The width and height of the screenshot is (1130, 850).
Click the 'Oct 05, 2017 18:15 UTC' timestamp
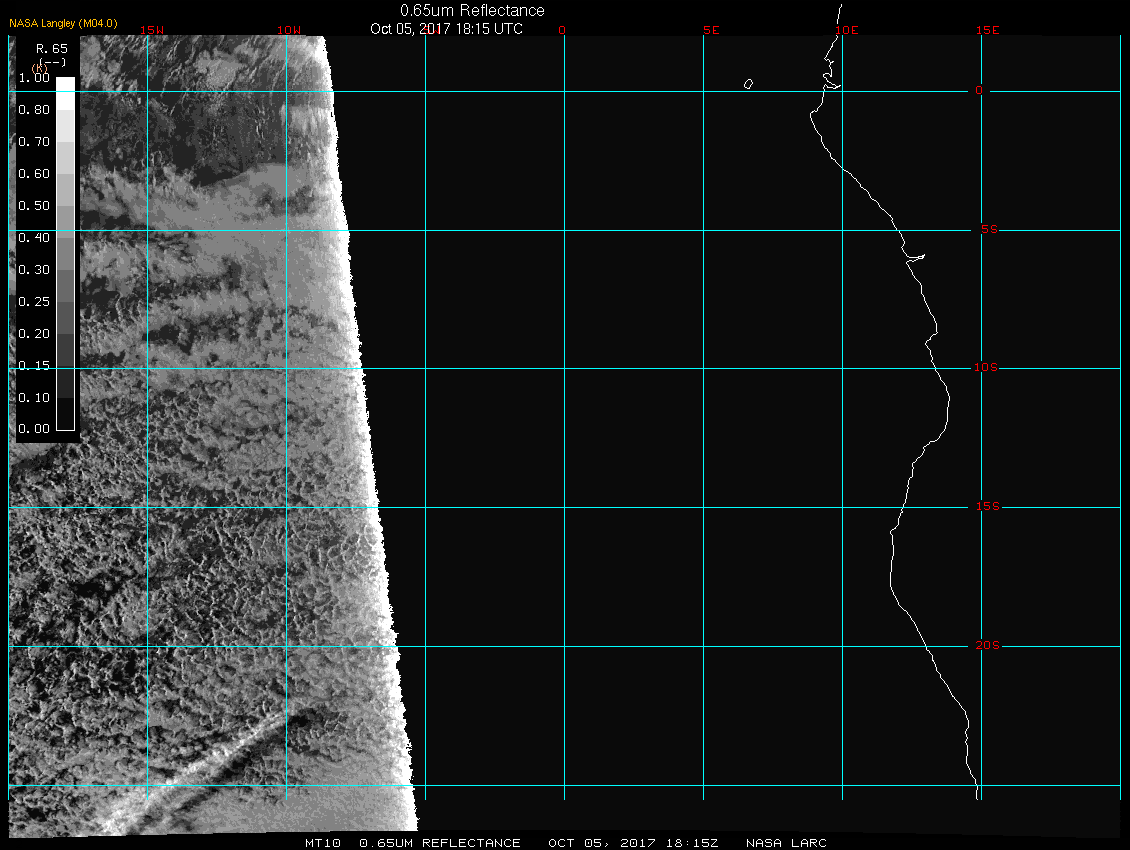(x=446, y=29)
